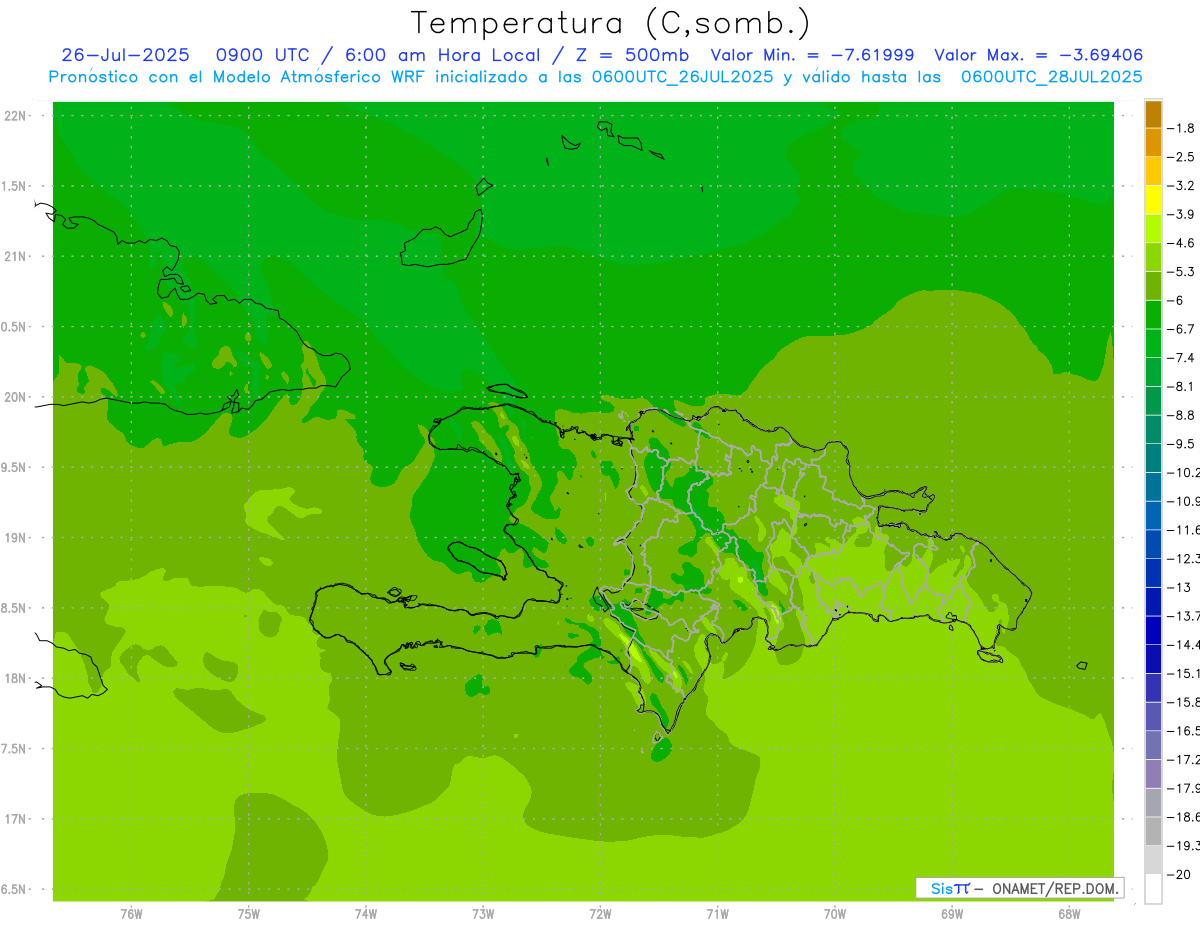Click the "18N" latitude axis label

(x=16, y=678)
